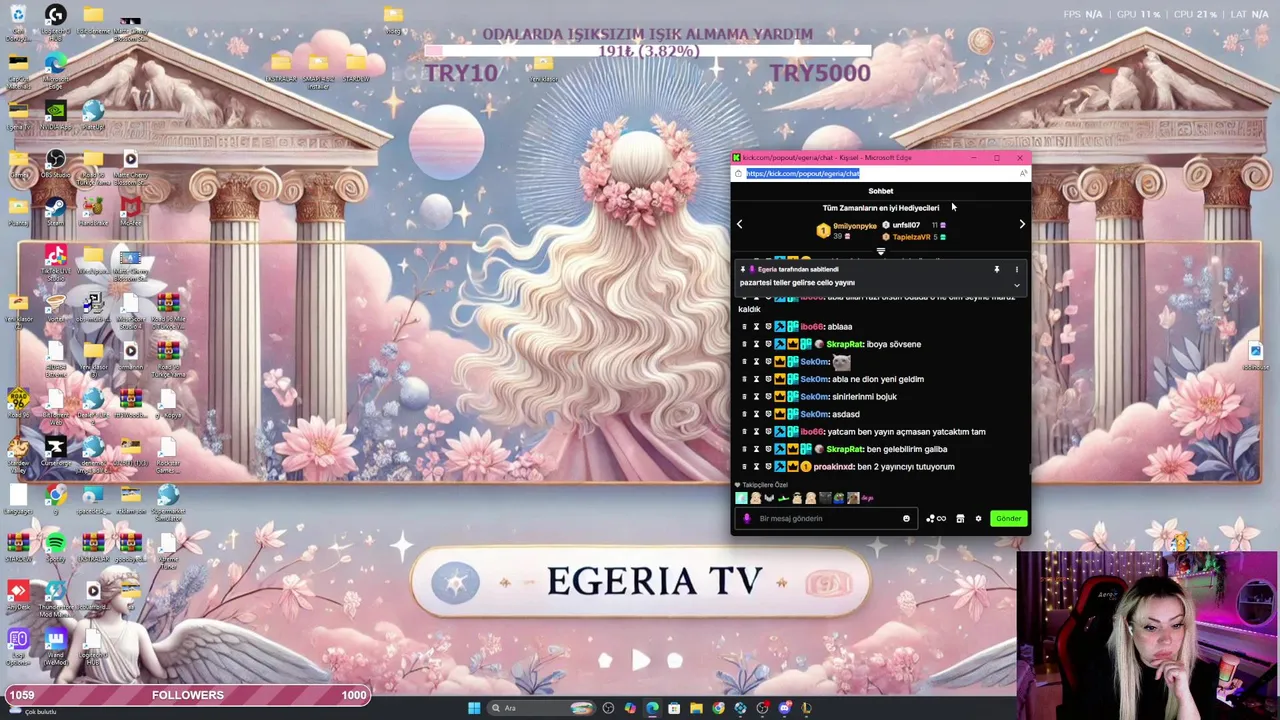Click username TapielzaVR in leaderboard
Image resolution: width=1280 pixels, height=720 pixels.
tap(911, 237)
